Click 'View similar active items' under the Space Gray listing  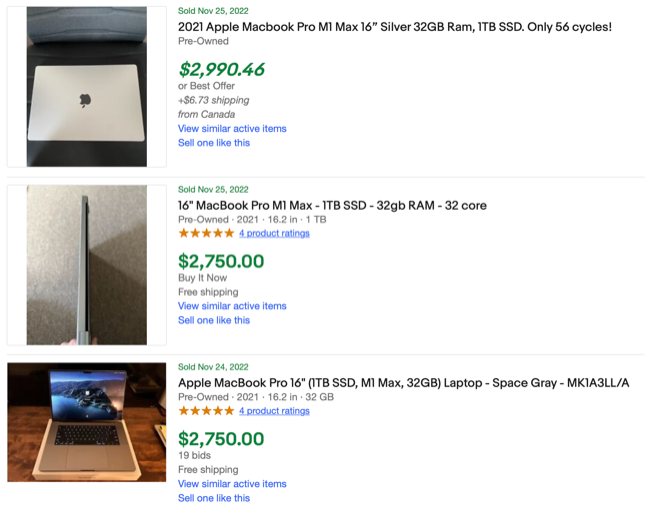click(232, 484)
